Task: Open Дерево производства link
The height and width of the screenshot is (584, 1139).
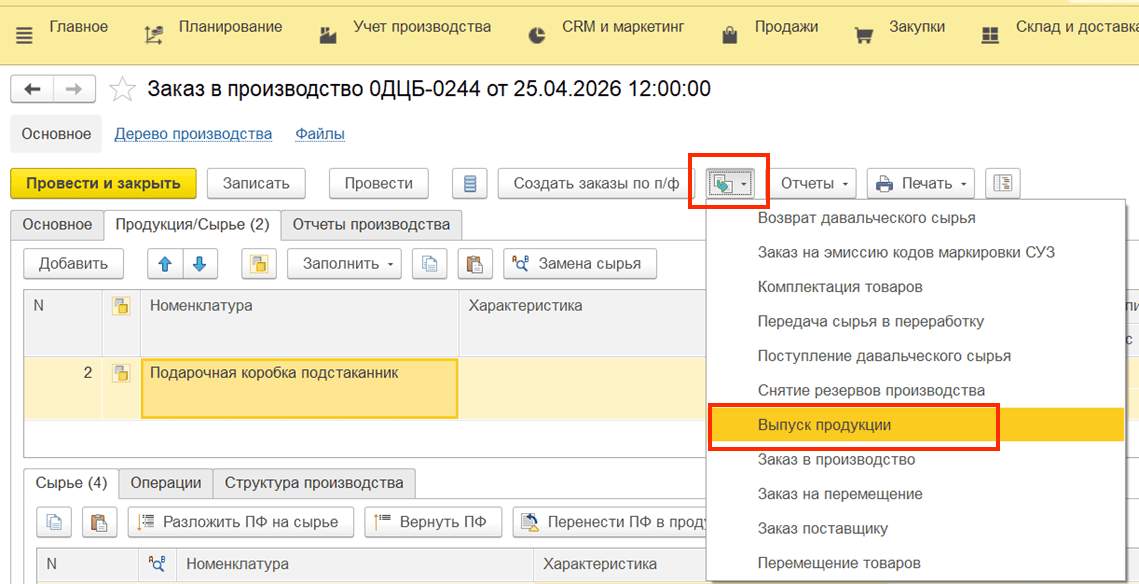Action: 193,134
